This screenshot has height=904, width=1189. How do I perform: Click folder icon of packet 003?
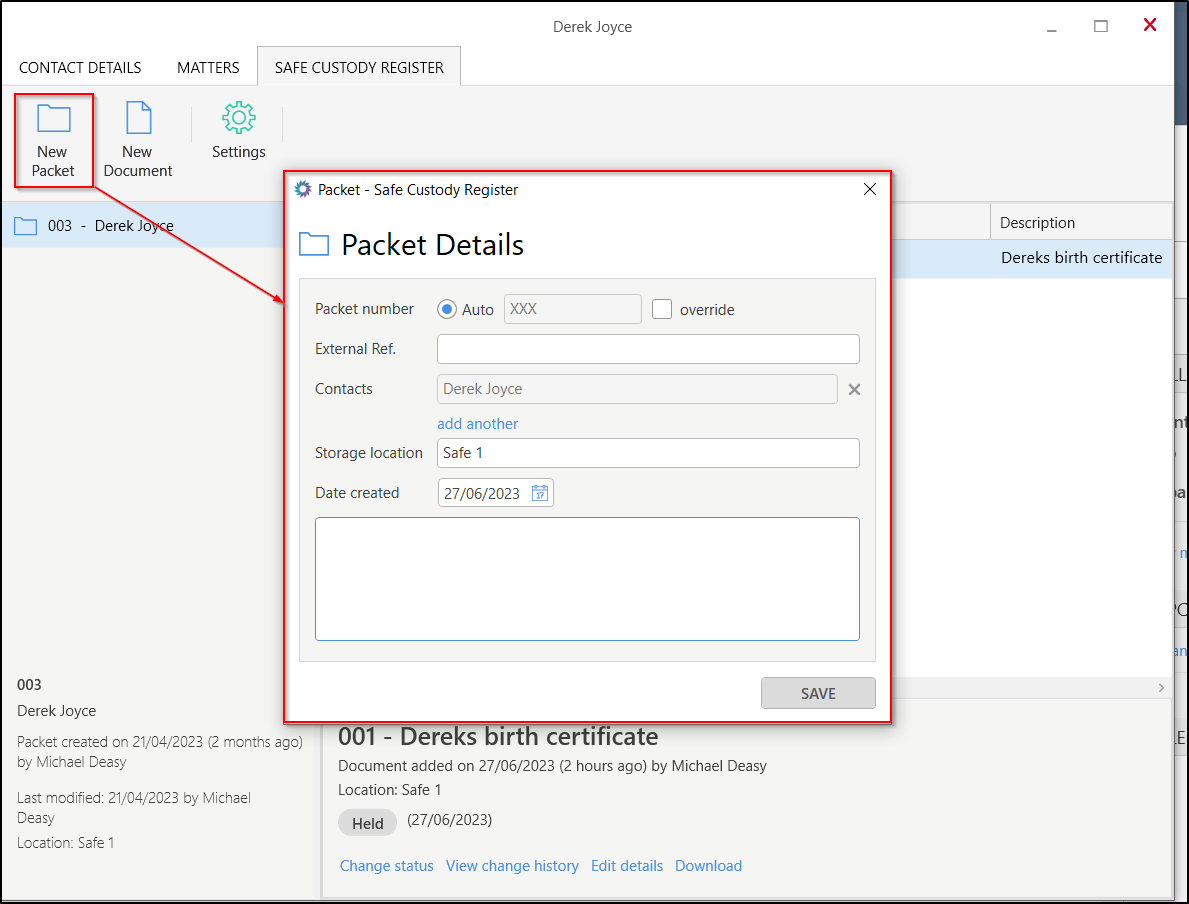point(25,226)
